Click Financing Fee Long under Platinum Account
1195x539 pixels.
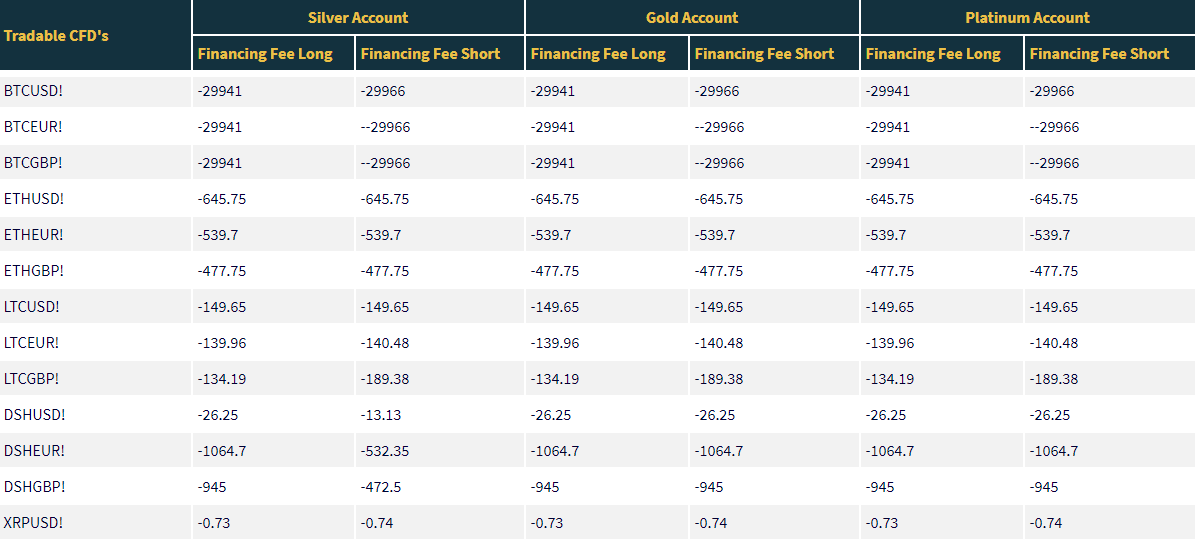point(933,54)
